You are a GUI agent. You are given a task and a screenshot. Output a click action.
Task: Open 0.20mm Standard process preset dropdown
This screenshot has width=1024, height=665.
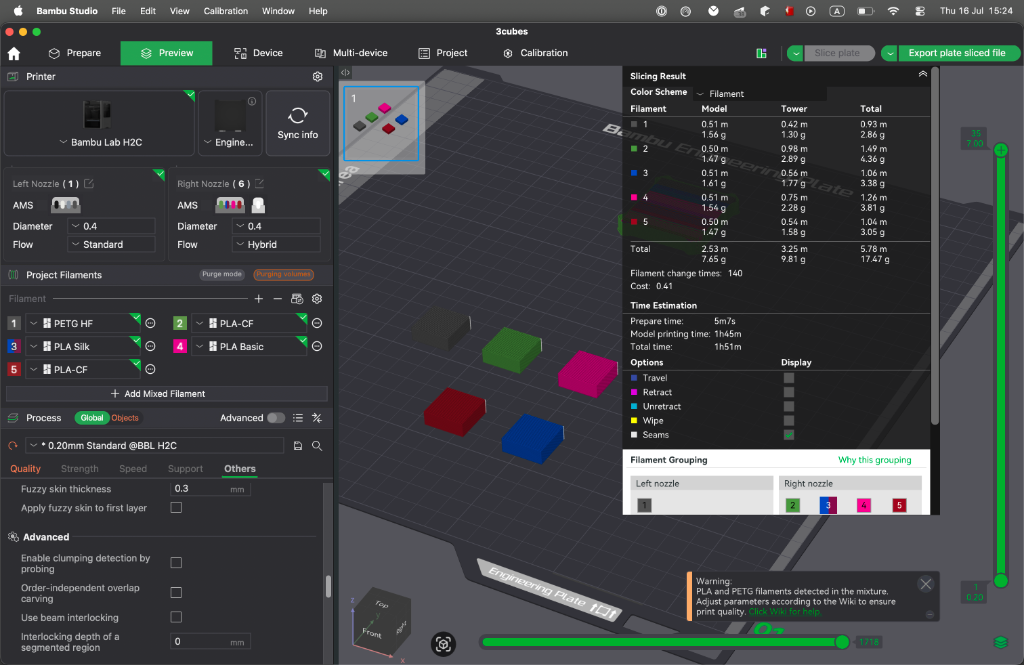coord(155,446)
